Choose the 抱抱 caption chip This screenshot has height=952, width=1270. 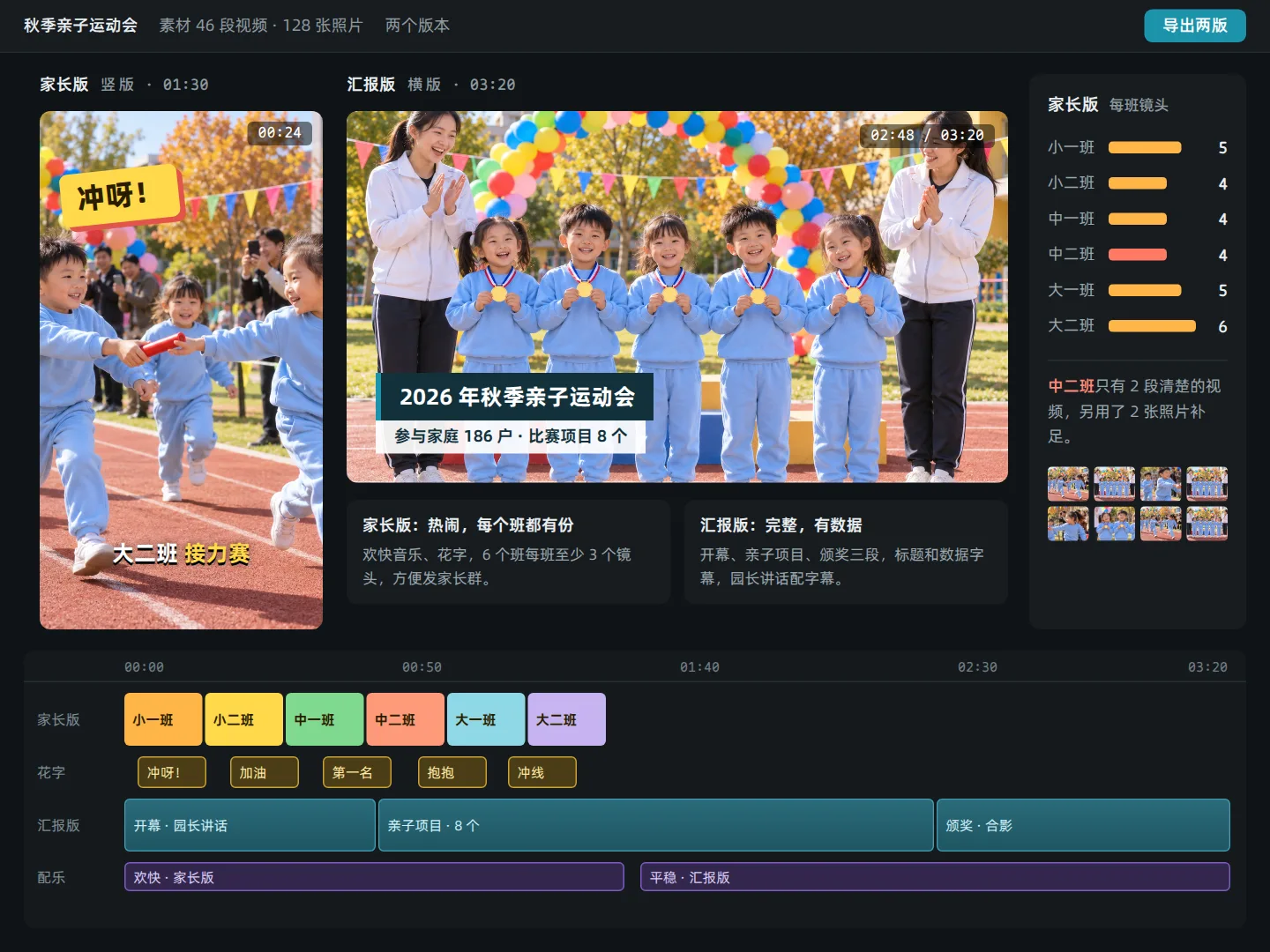tap(452, 772)
